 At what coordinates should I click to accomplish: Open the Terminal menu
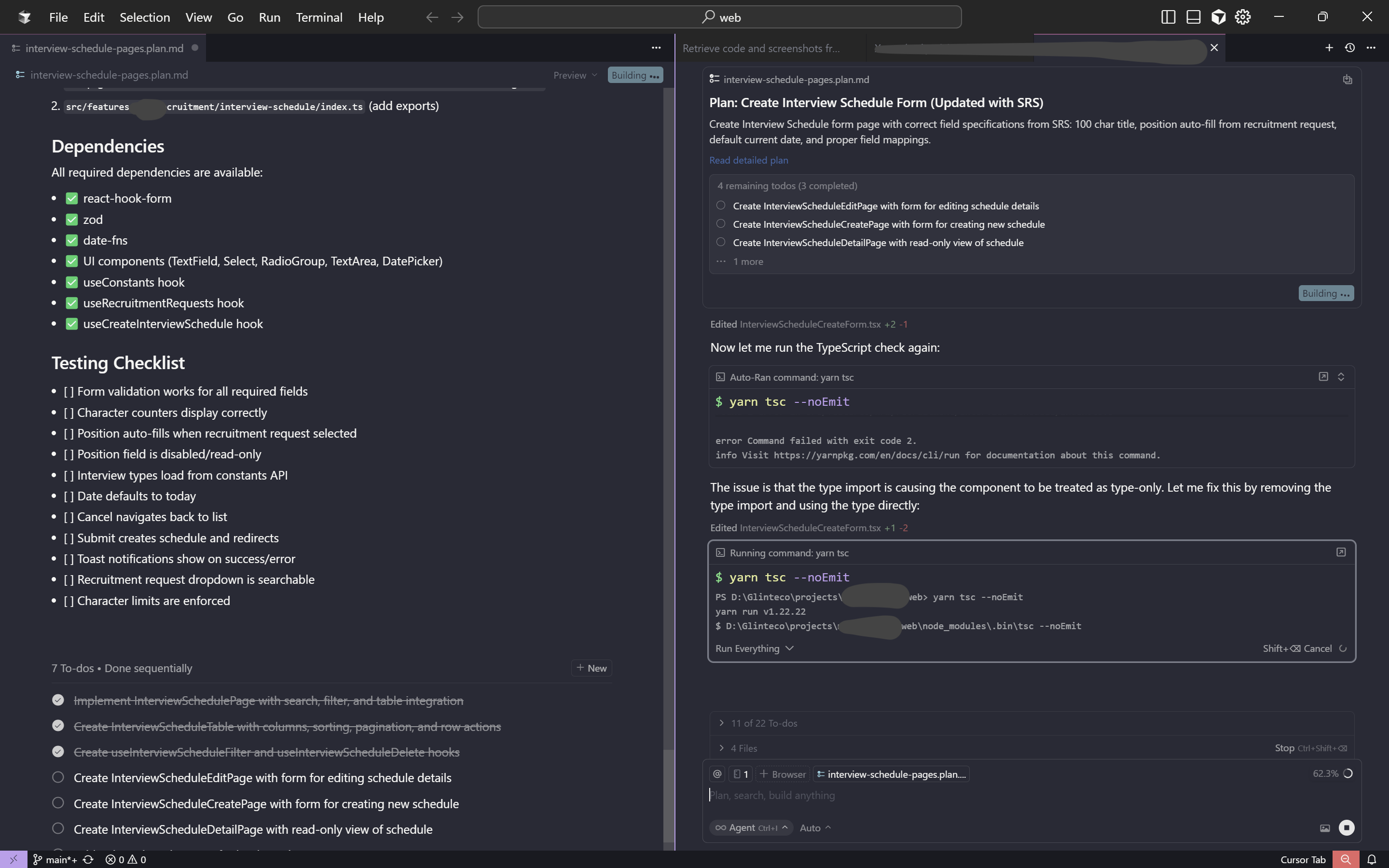point(319,17)
